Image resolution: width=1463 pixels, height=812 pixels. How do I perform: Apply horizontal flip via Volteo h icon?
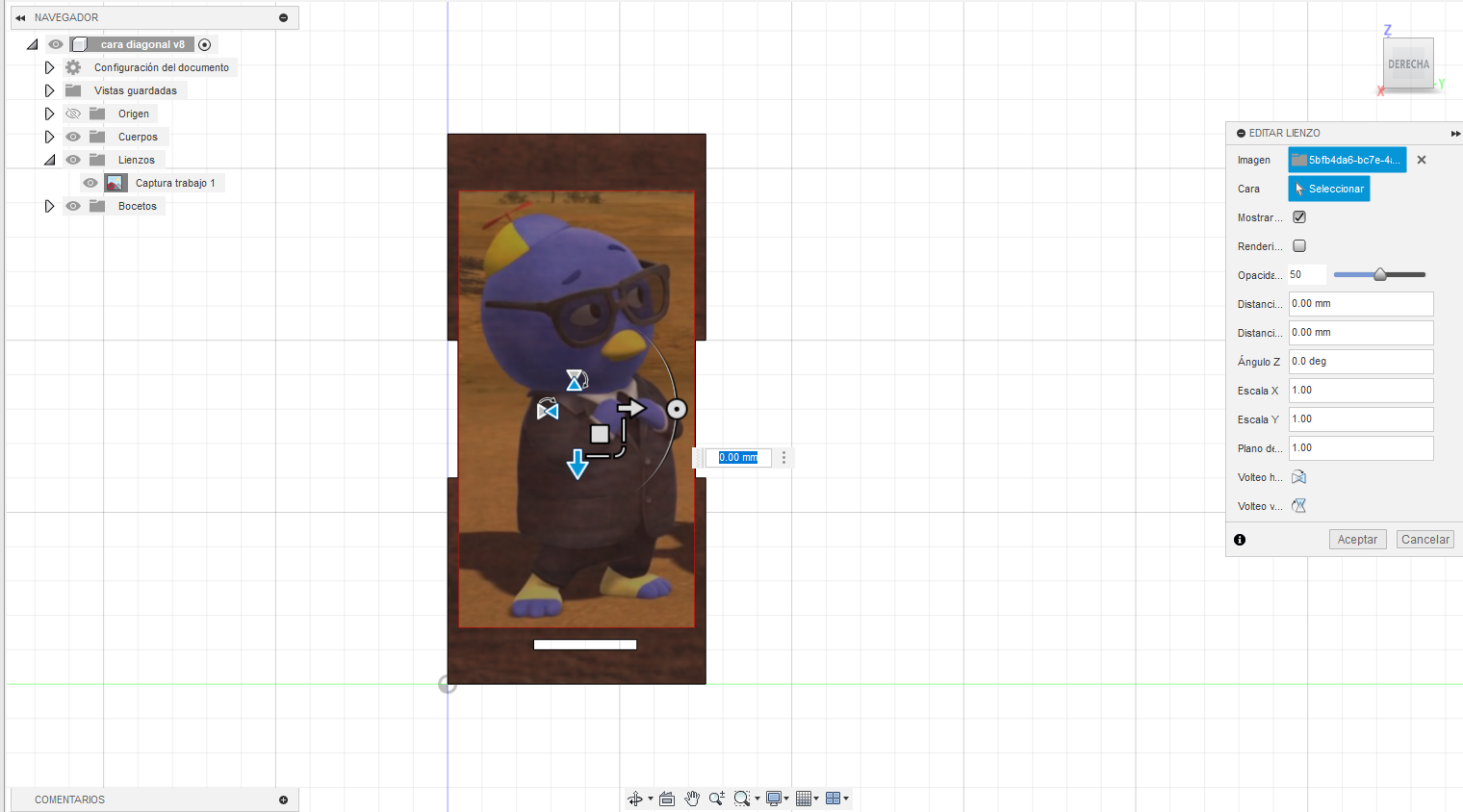tap(1298, 477)
